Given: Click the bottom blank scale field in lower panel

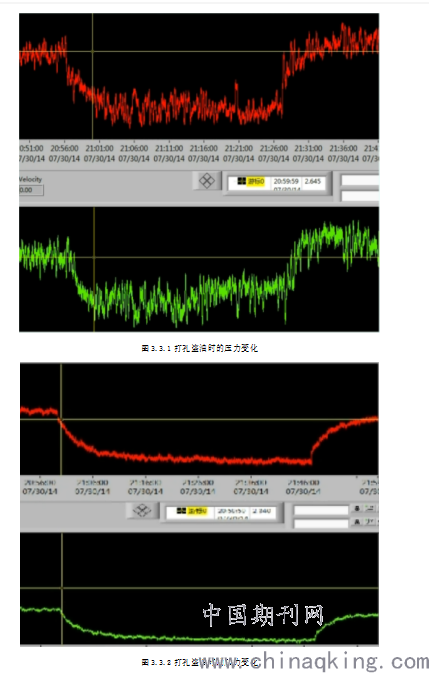Looking at the screenshot, I should coord(321,523).
